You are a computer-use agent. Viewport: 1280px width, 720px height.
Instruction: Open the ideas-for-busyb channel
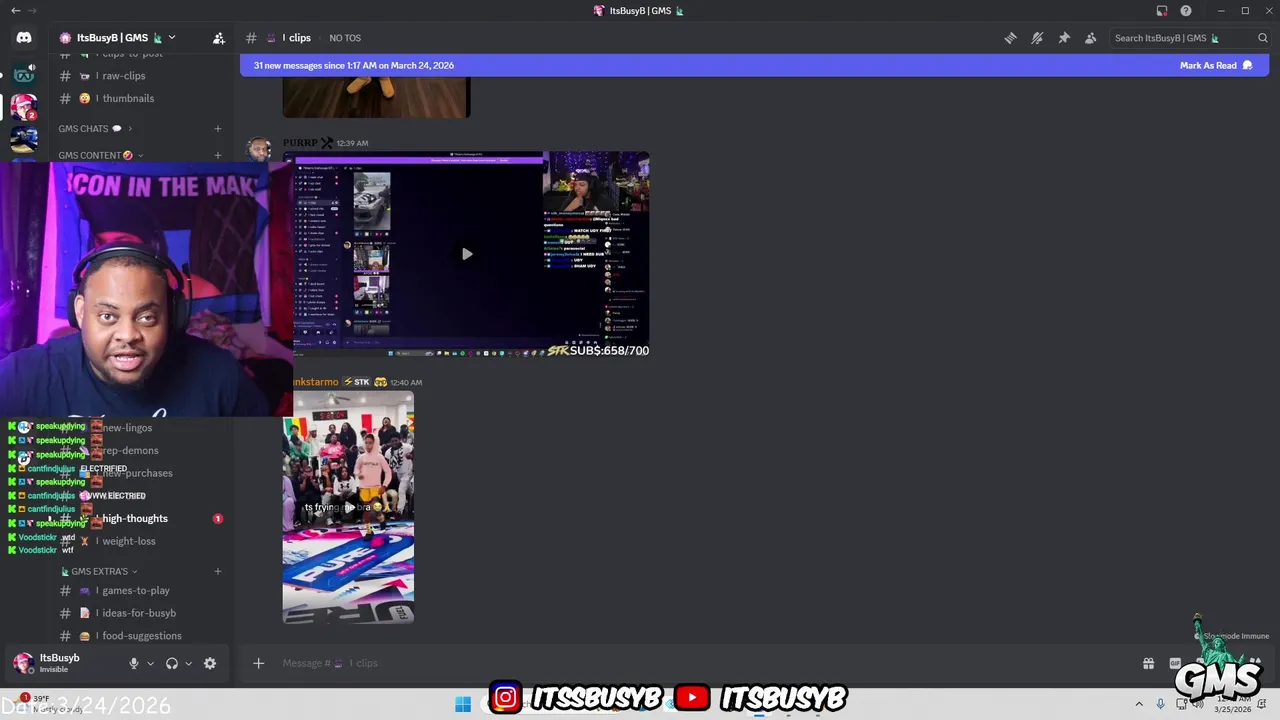click(x=139, y=613)
